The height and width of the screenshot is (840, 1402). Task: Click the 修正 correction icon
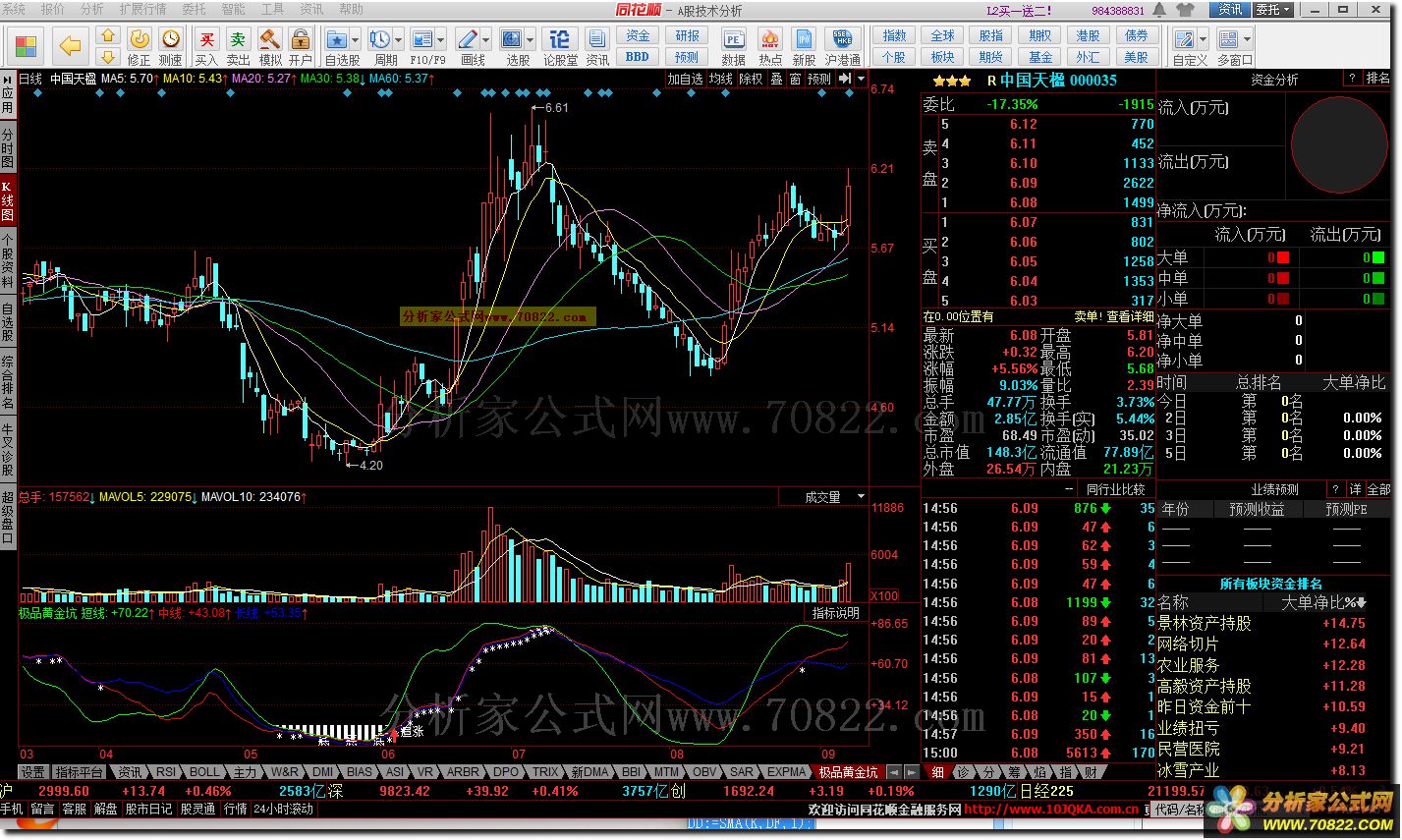coord(140,39)
